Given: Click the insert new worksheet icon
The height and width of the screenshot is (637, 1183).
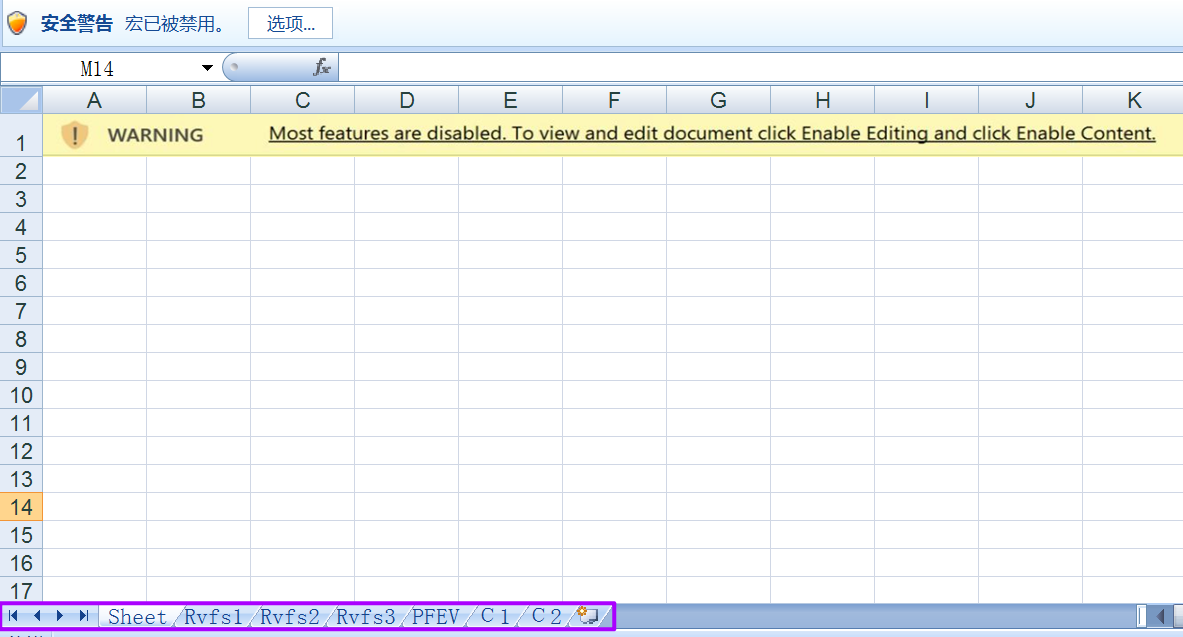Looking at the screenshot, I should [x=588, y=616].
